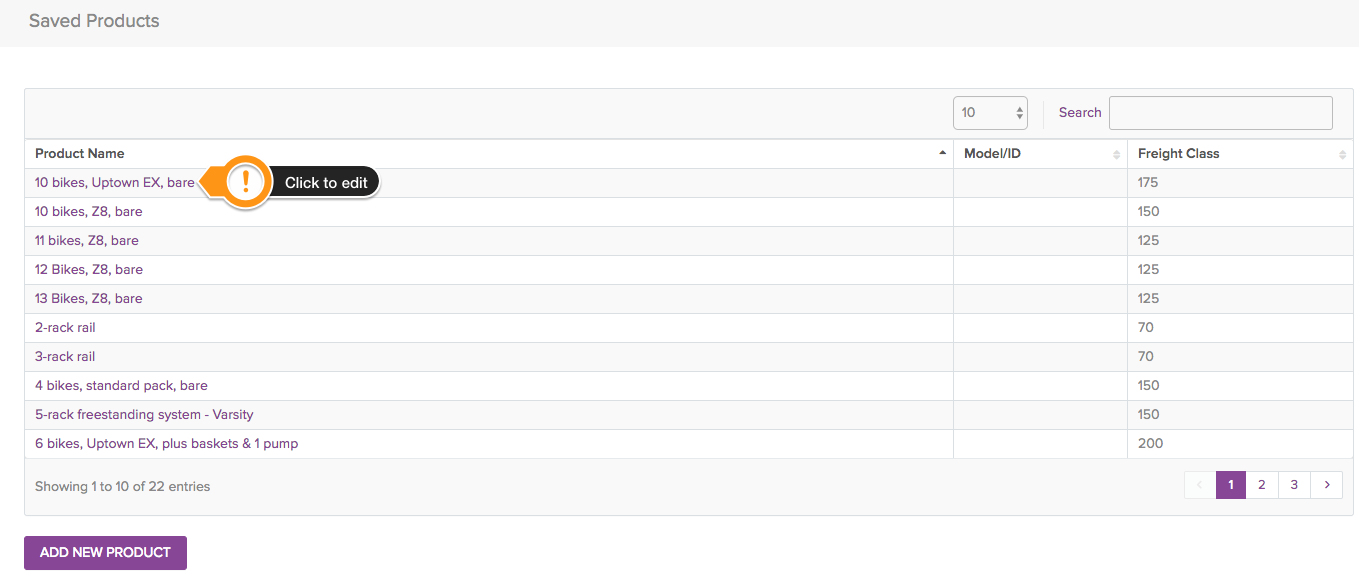Screen dimensions: 1359x583
Task: Open '10 bikes, Z8, bare' product
Action: point(89,212)
